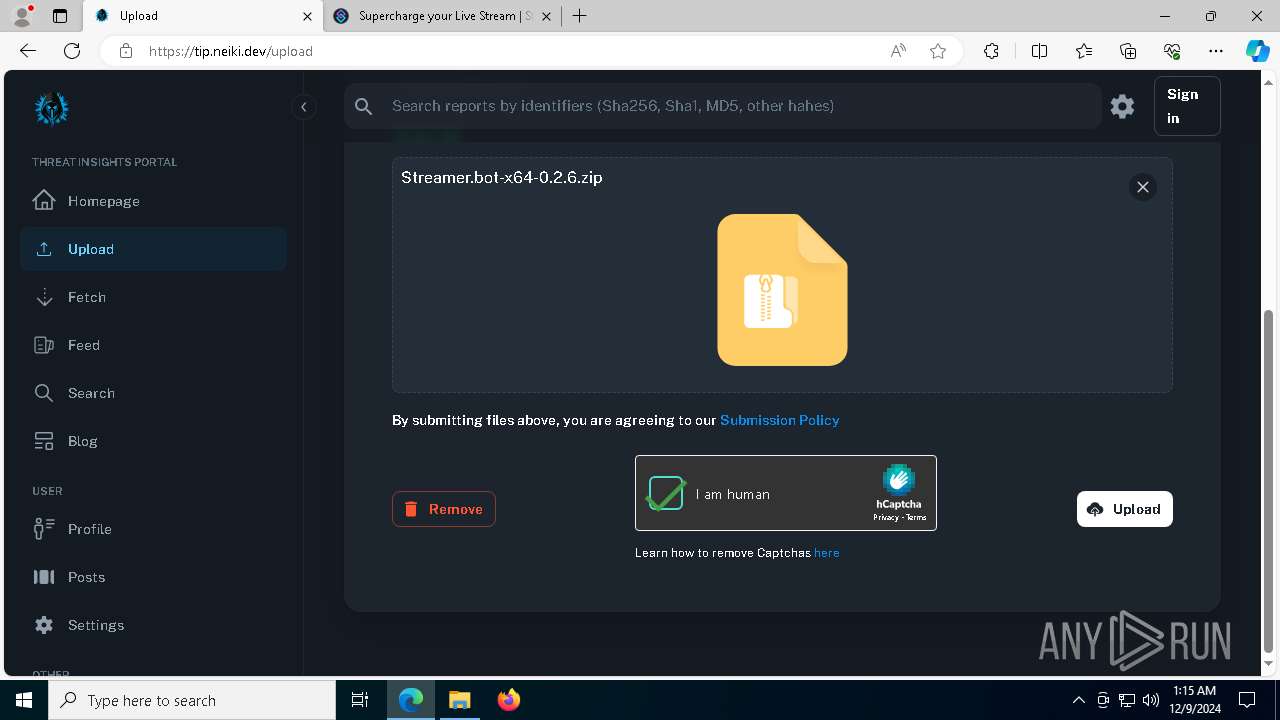
Task: Open Collections icon
Action: [1128, 51]
